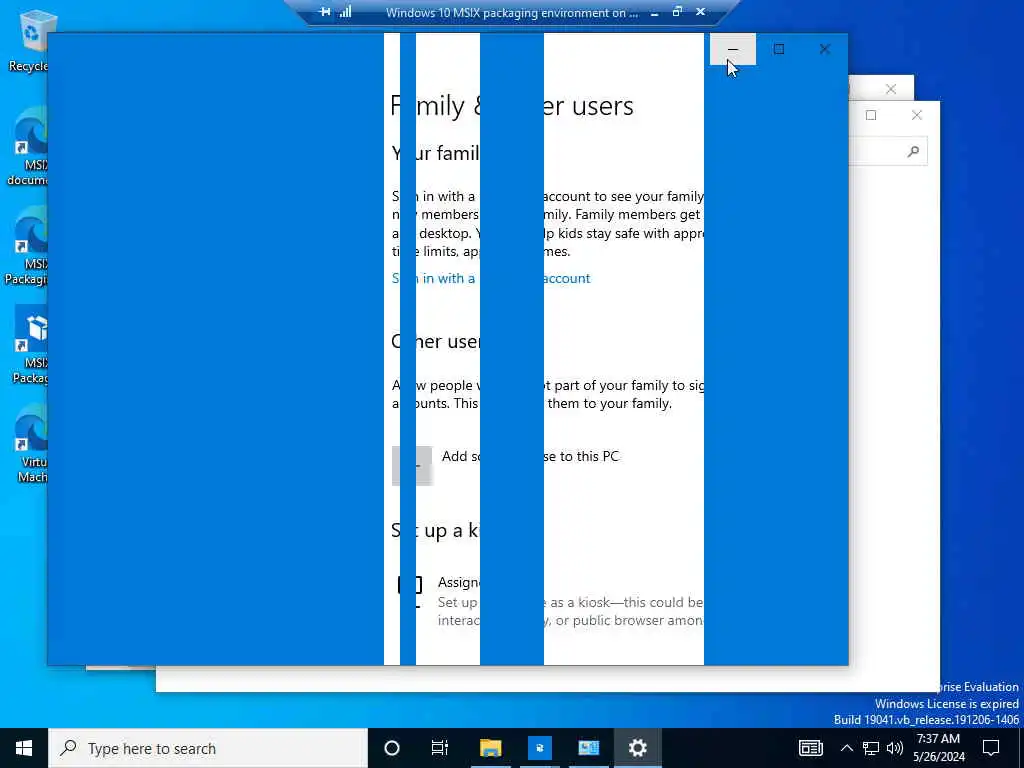Open News and interests taskbar icon
Screen dimensions: 1024x768
pos(810,748)
